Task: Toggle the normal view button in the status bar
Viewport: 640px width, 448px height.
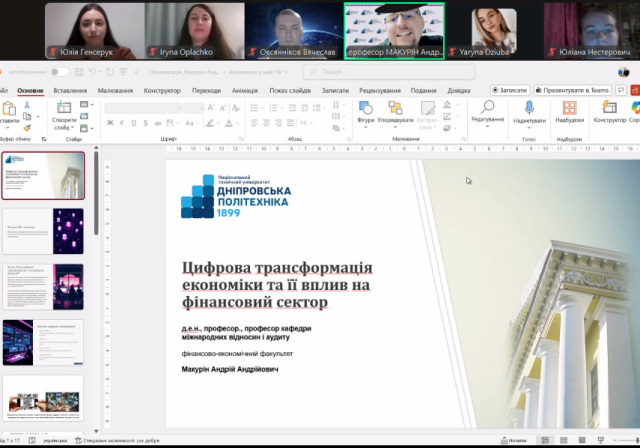Action: coord(545,440)
